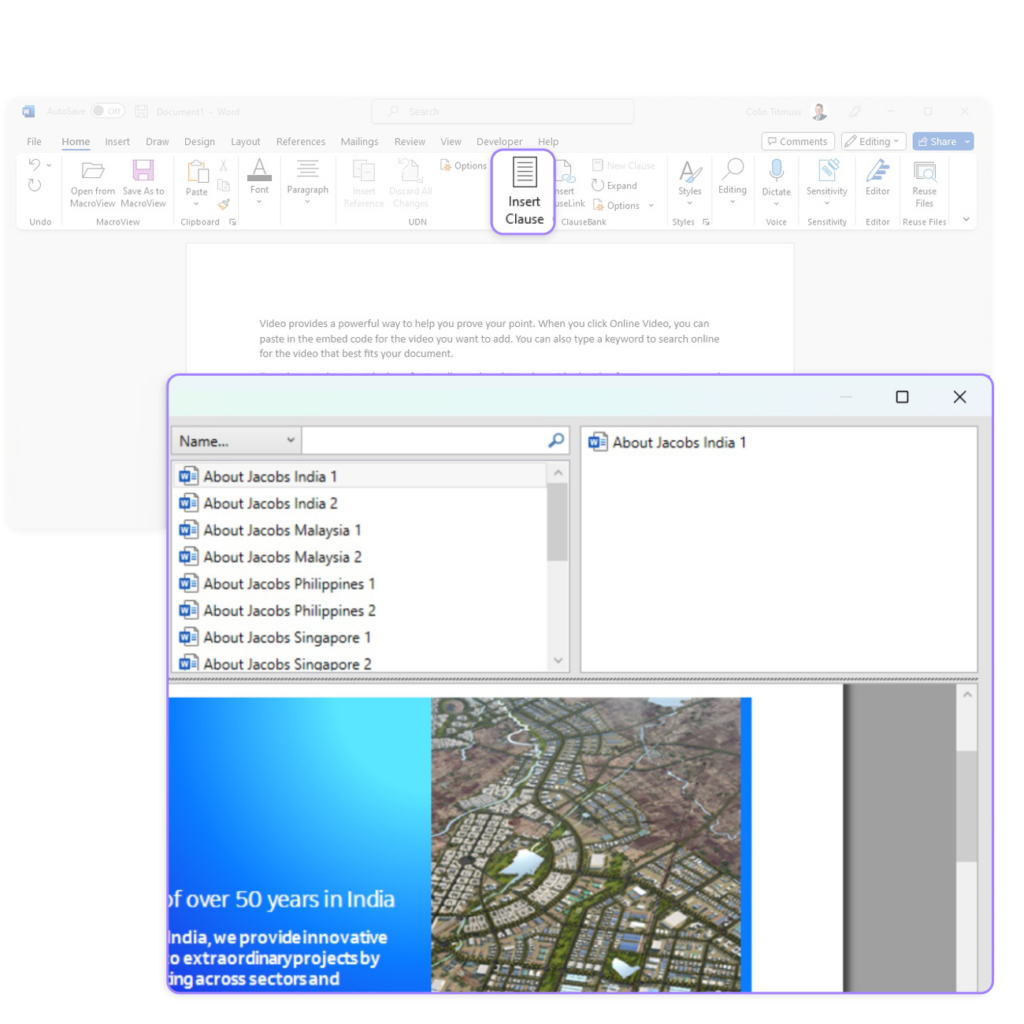Toggle the AutoSave switch
Image resolution: width=1024 pixels, height=1024 pixels.
[x=108, y=111]
